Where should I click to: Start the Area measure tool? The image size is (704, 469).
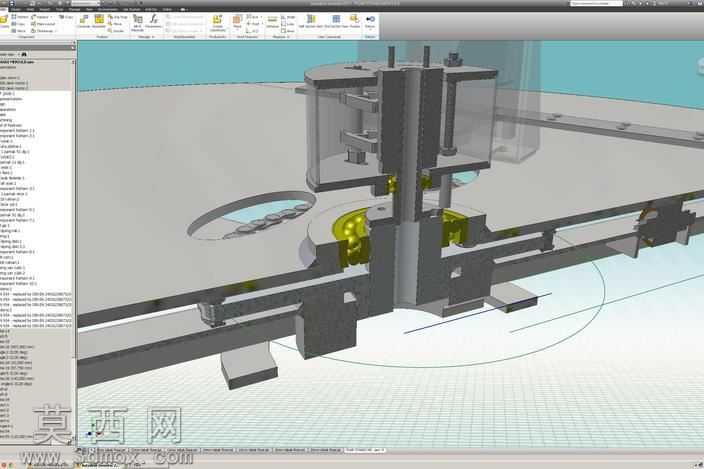coord(288,31)
